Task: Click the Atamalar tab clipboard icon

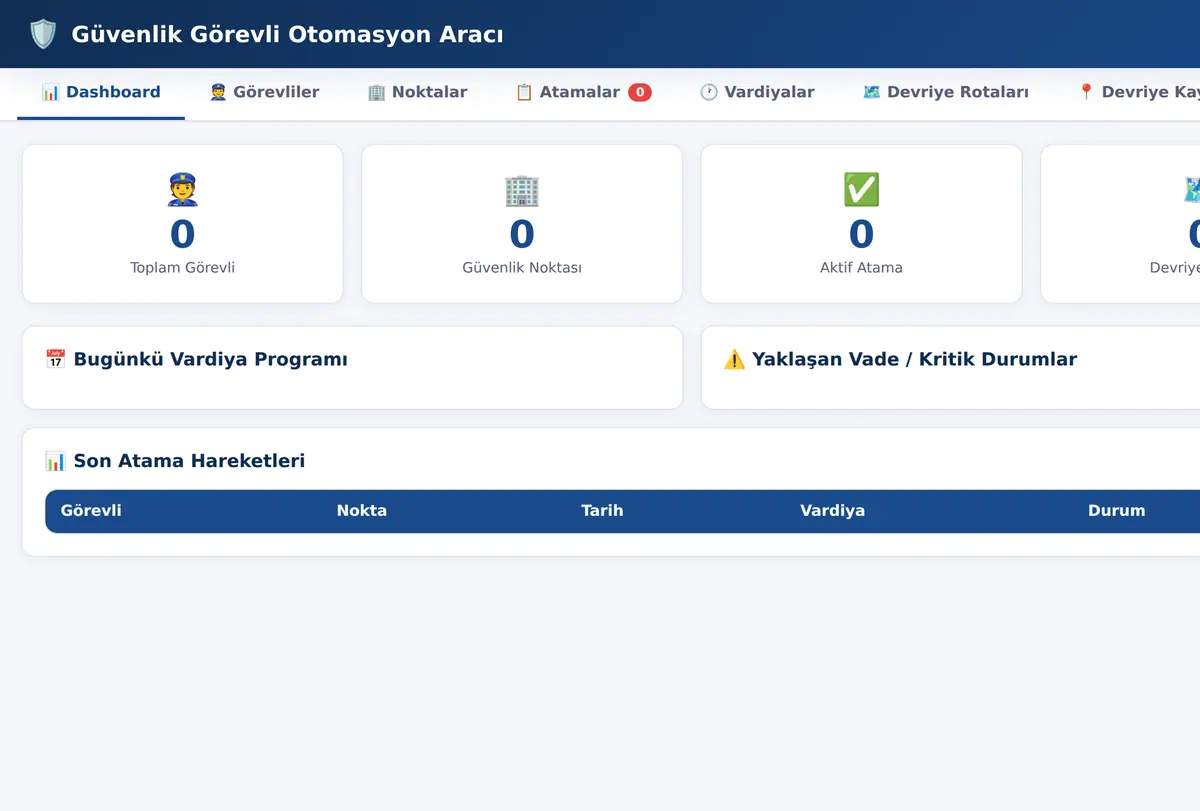Action: tap(524, 92)
